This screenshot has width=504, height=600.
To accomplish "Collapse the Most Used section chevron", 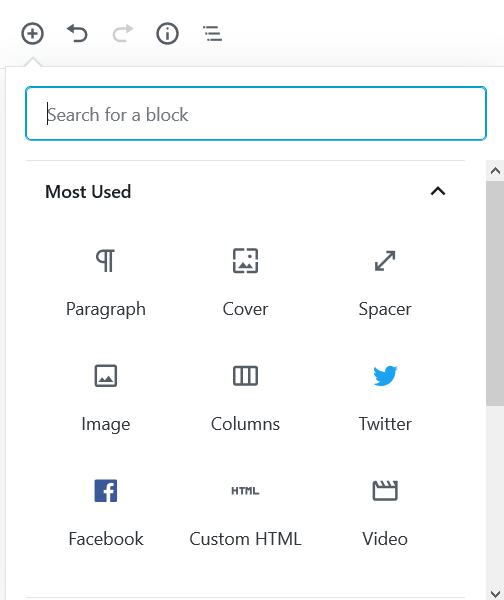I will [438, 191].
